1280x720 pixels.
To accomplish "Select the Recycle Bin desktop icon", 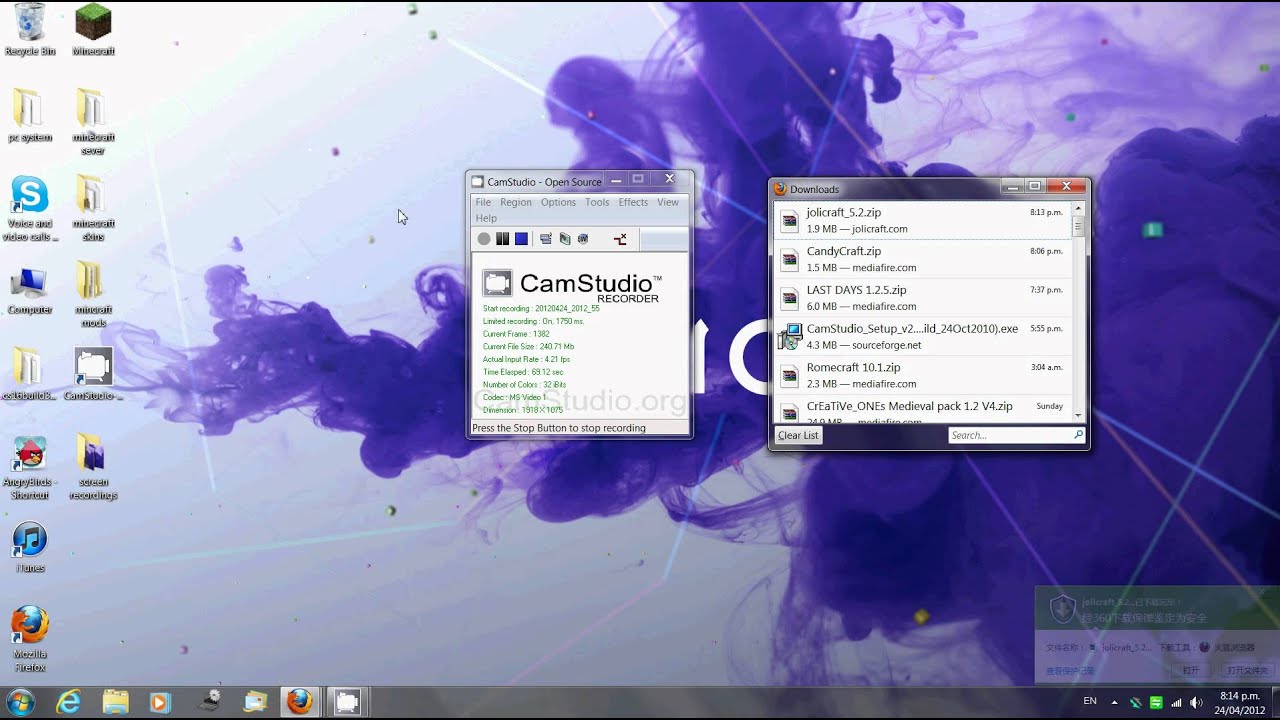I will coord(30,30).
